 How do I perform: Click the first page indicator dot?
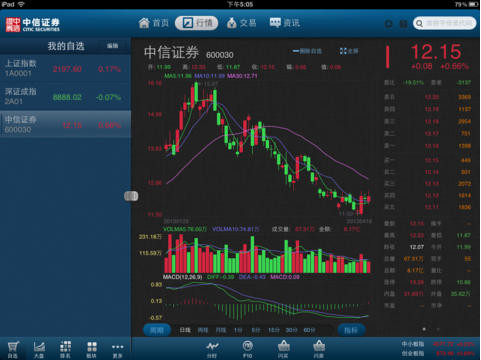[x=424, y=329]
